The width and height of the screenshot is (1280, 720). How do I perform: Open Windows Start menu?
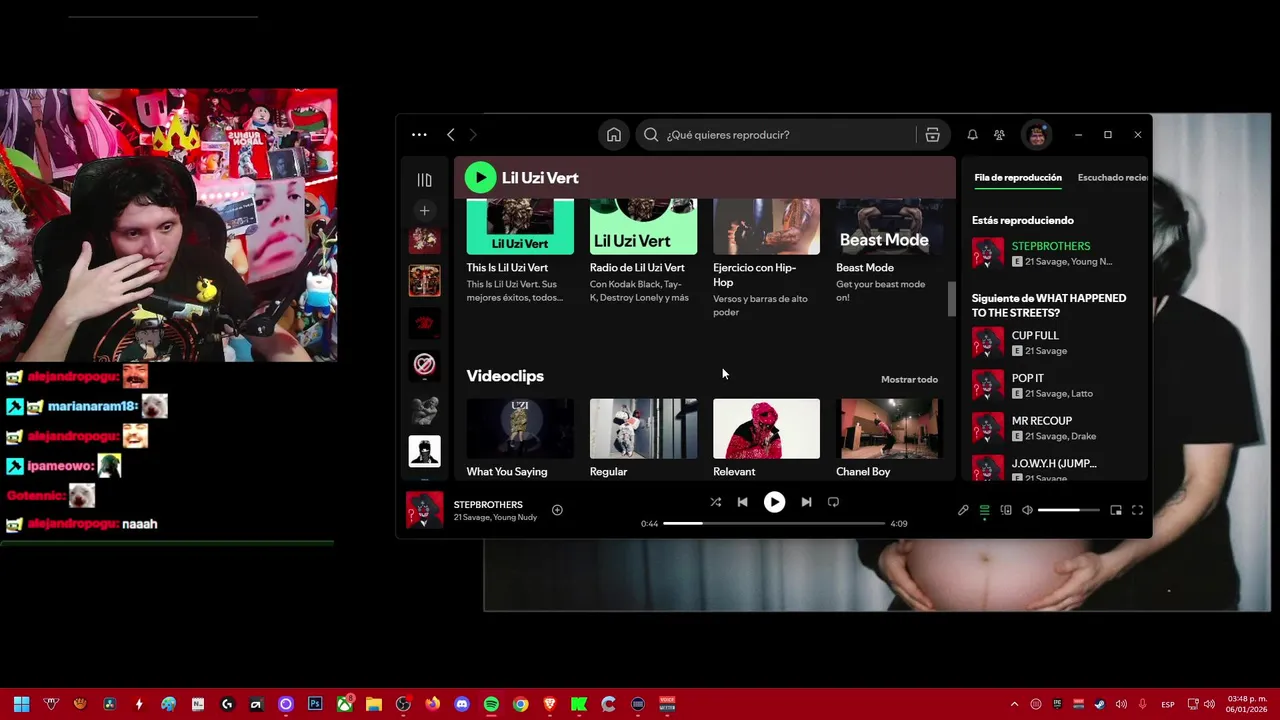pos(21,704)
